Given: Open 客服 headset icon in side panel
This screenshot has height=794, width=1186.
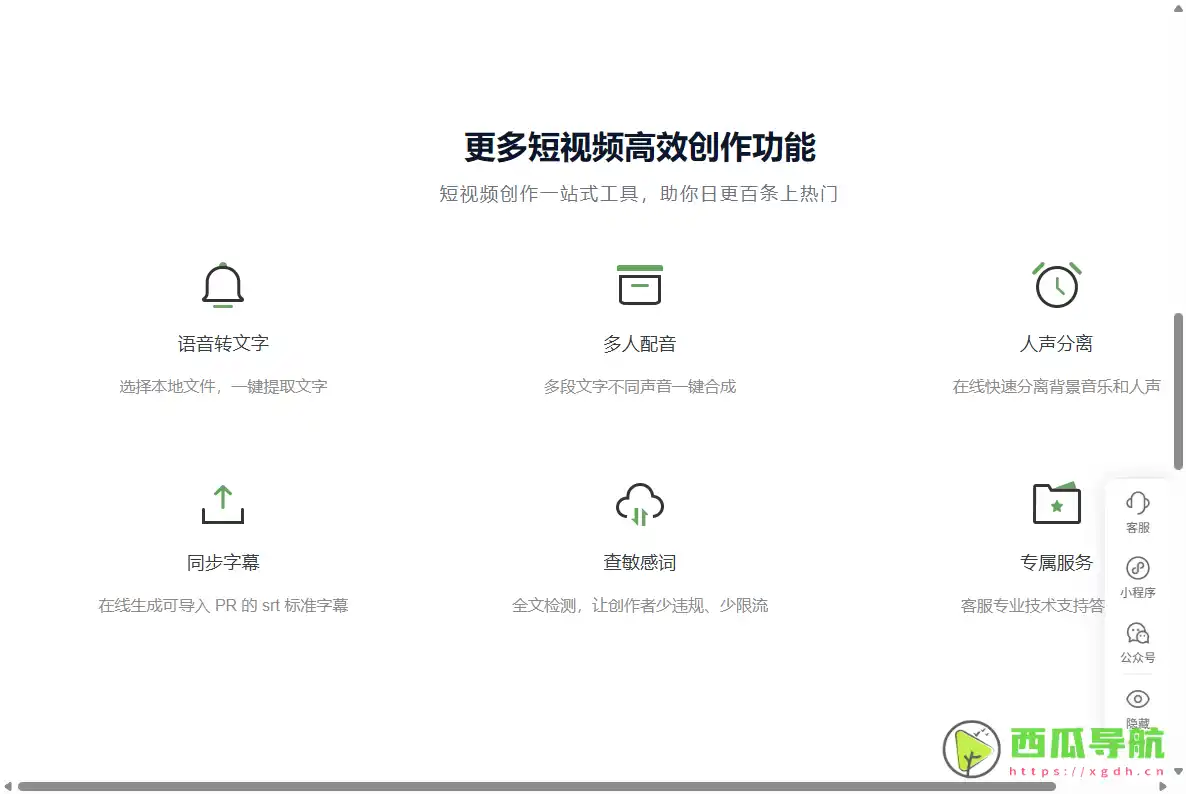Looking at the screenshot, I should coord(1138,503).
